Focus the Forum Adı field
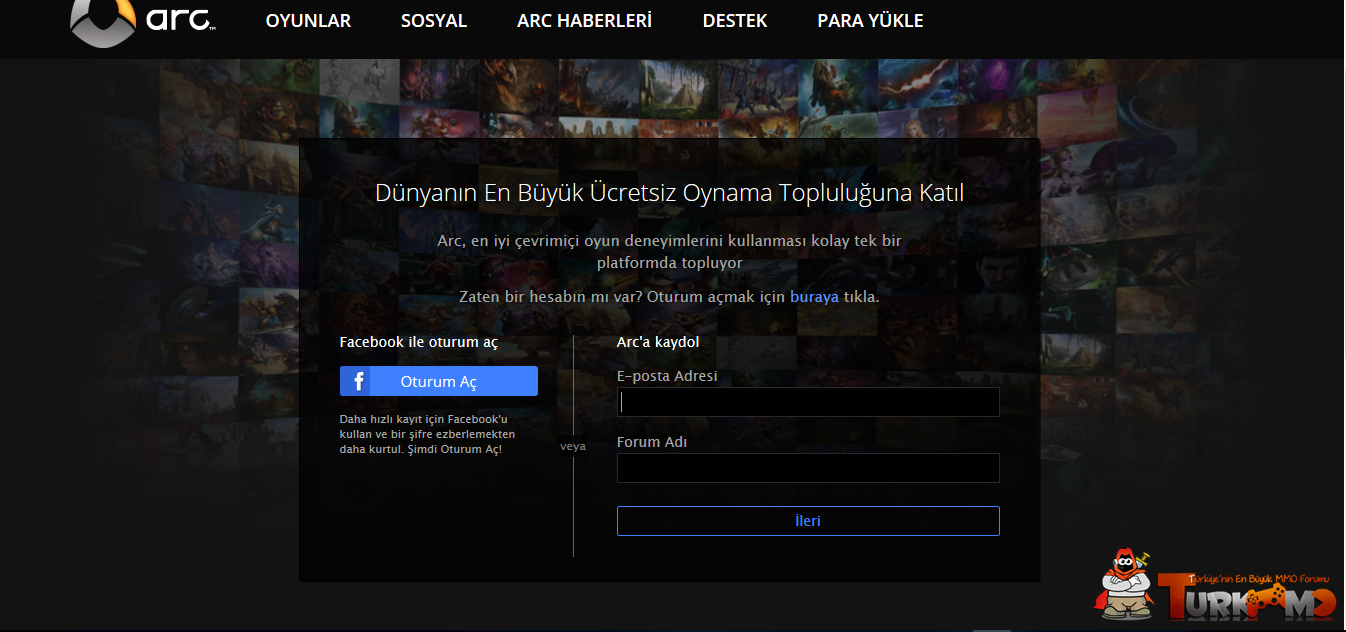Image resolution: width=1346 pixels, height=632 pixels. click(x=808, y=468)
